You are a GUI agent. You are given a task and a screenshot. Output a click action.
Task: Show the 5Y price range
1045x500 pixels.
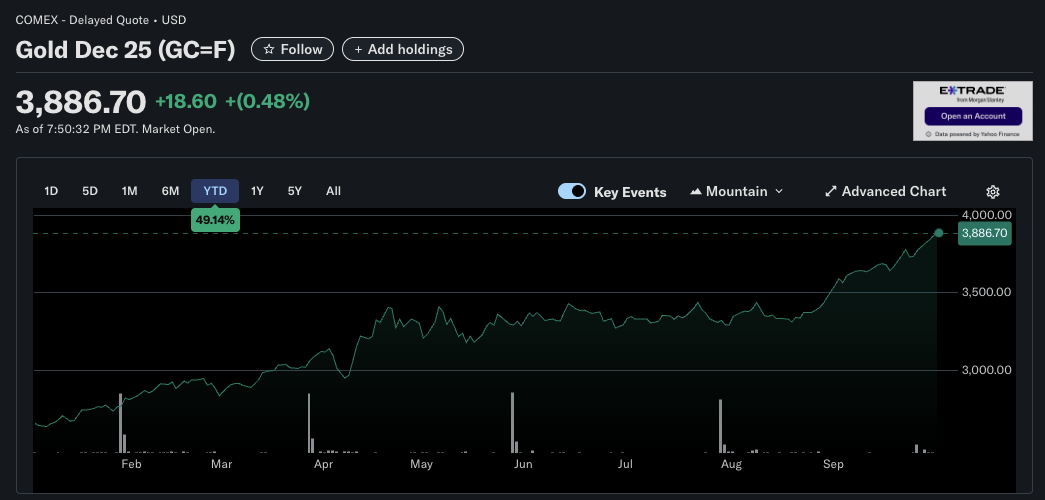coord(294,191)
